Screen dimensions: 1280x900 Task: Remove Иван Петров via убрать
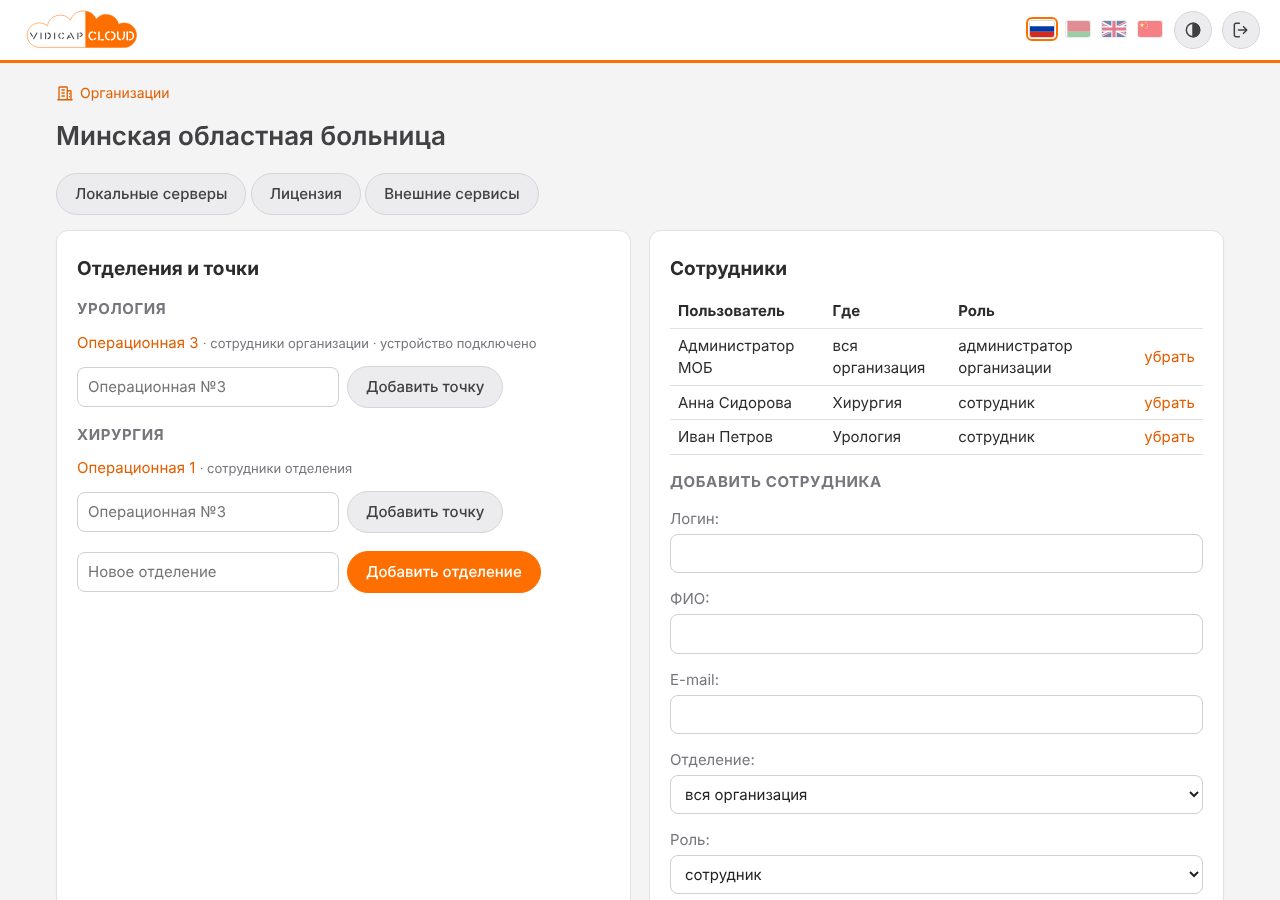coord(1170,437)
